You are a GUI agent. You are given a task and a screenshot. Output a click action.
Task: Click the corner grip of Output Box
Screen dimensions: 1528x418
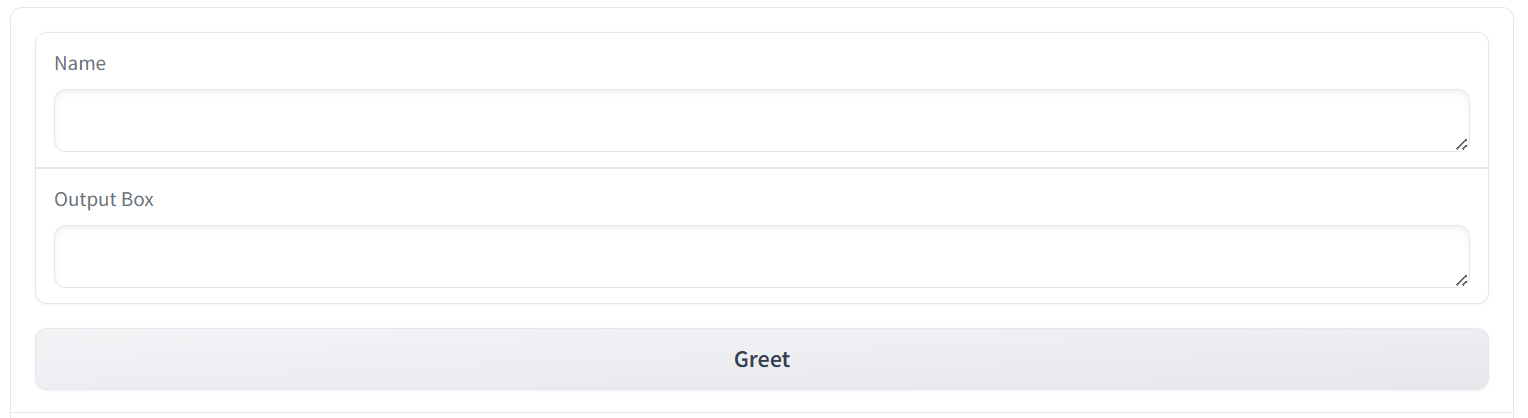(1461, 280)
